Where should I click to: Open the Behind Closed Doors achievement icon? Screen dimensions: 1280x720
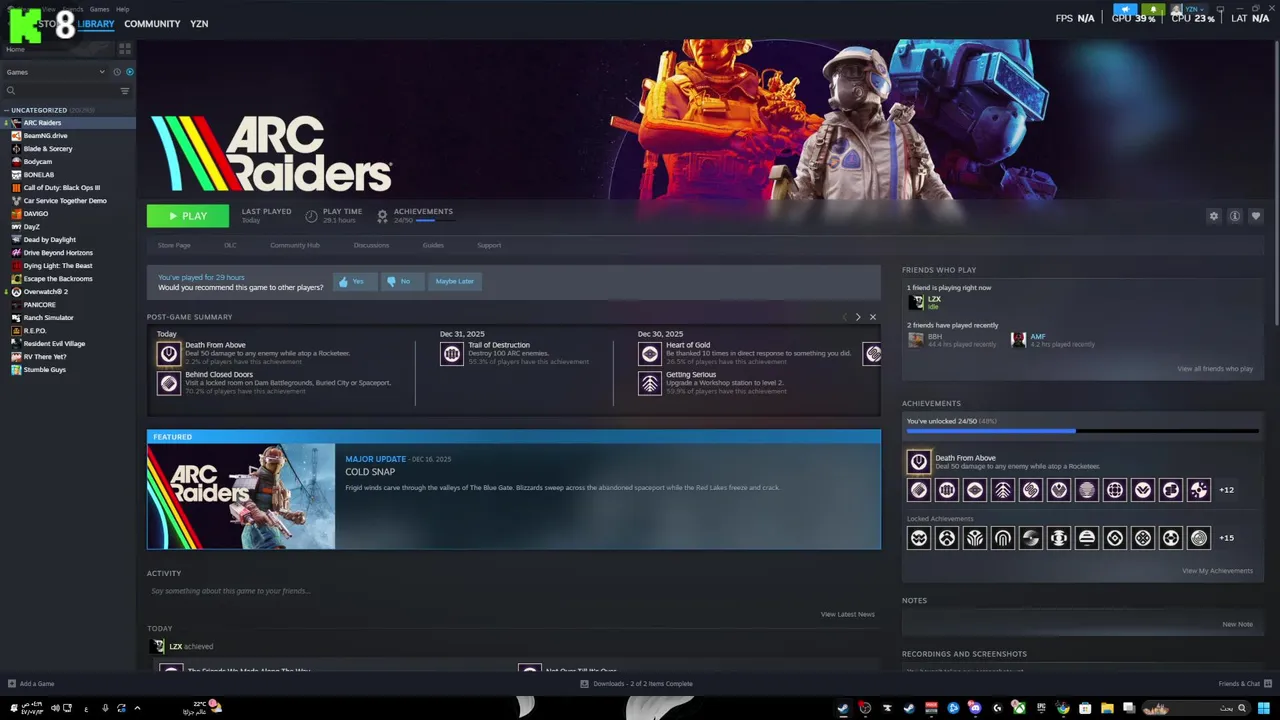point(169,383)
